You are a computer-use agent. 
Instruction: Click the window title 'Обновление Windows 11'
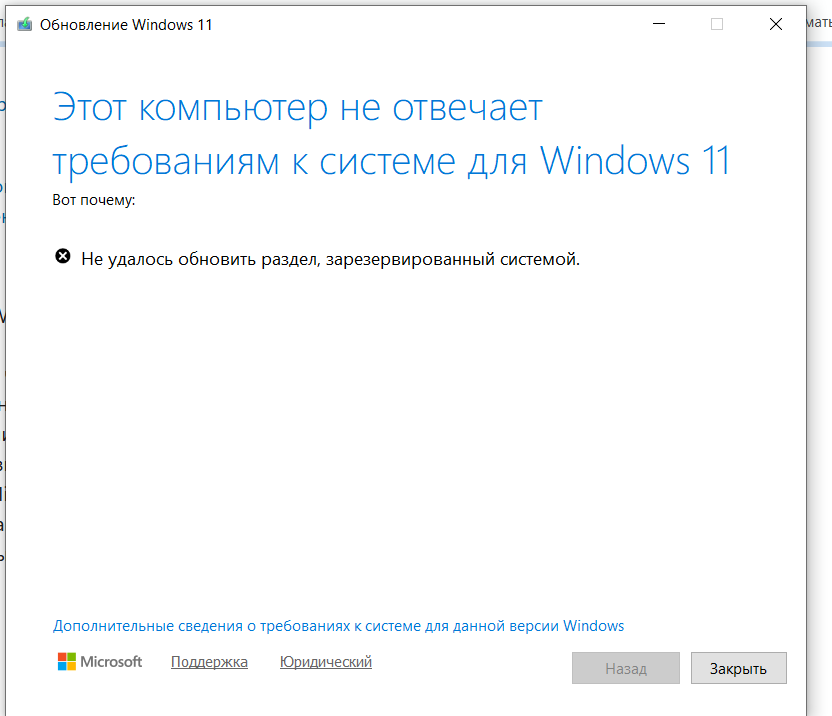coord(126,25)
